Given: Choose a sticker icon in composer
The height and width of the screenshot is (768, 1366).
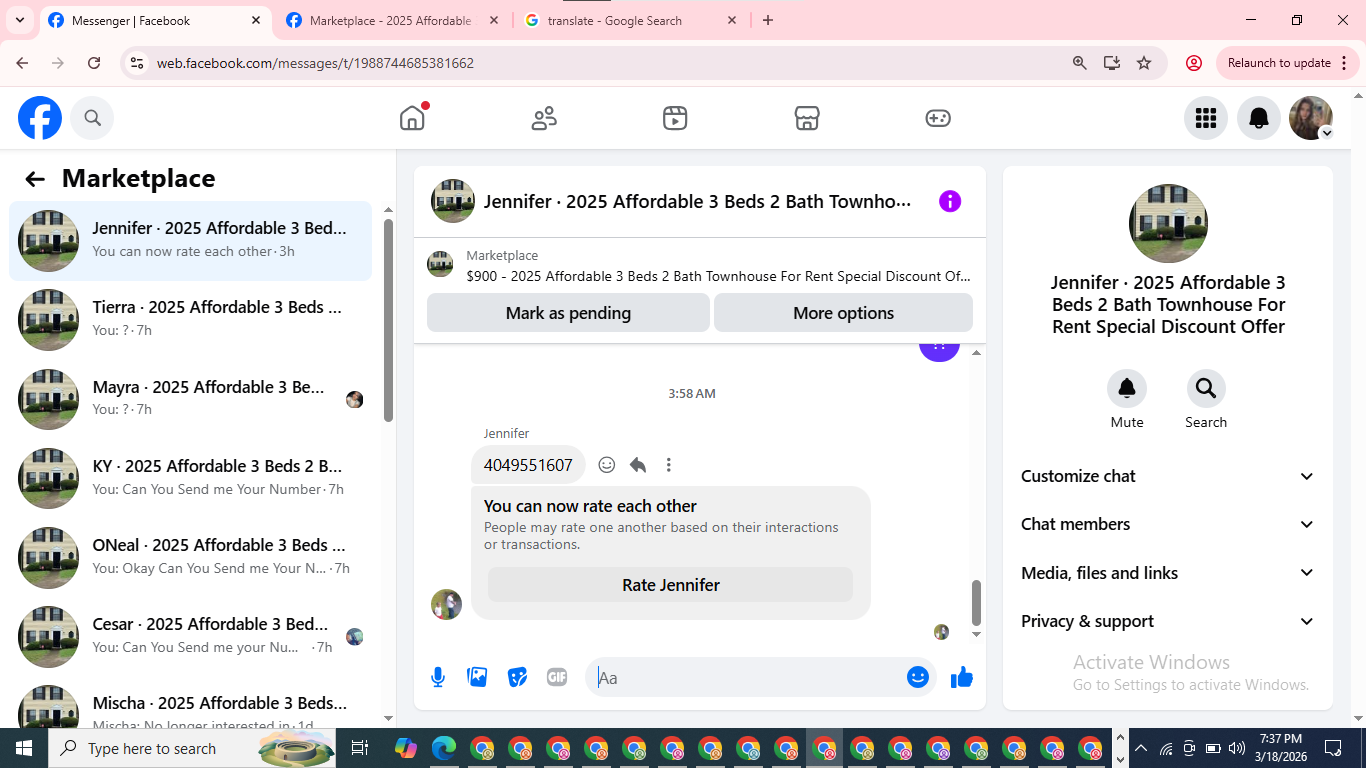Looking at the screenshot, I should 517,677.
